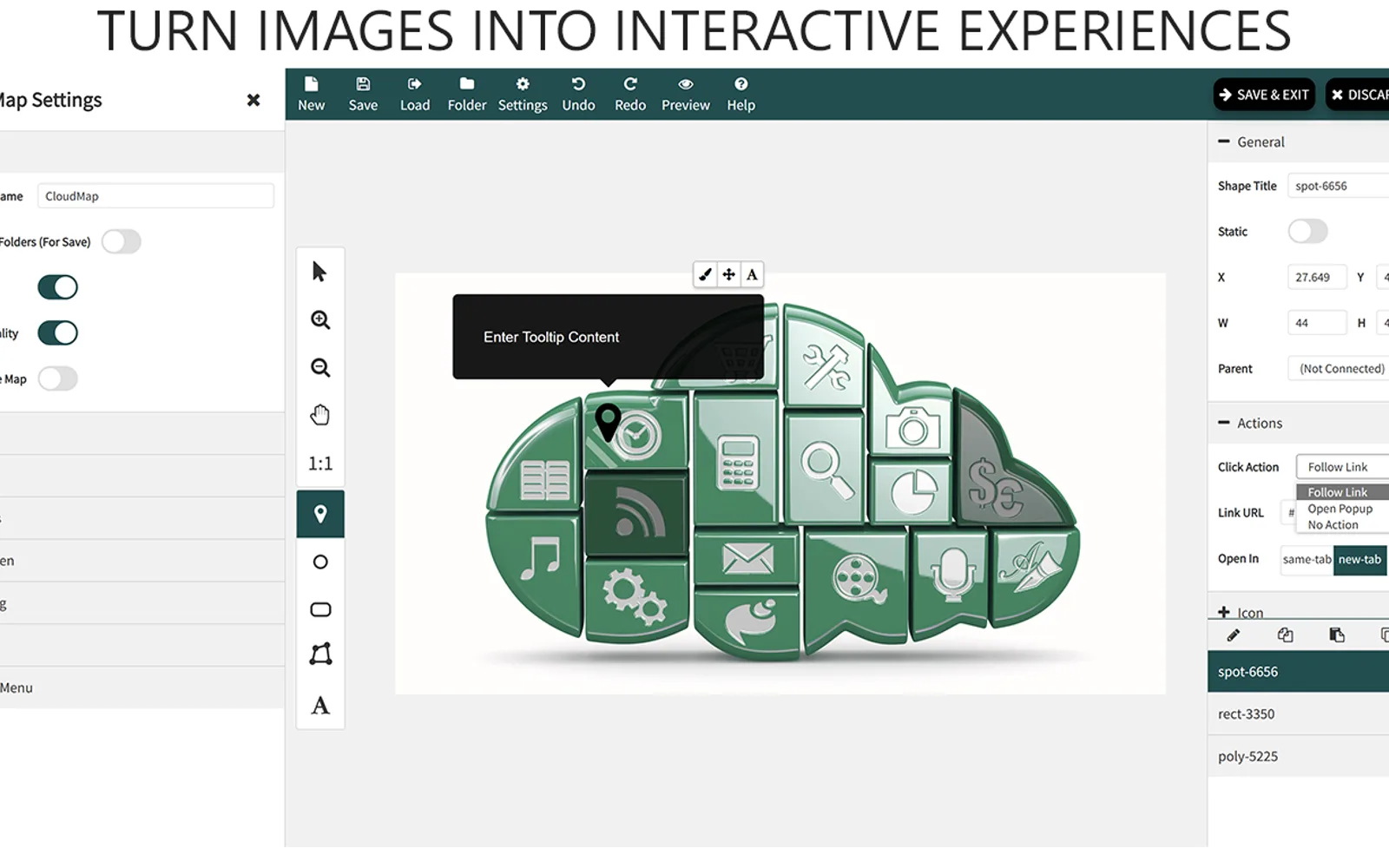Select the text tool in the left toolbar

[320, 705]
